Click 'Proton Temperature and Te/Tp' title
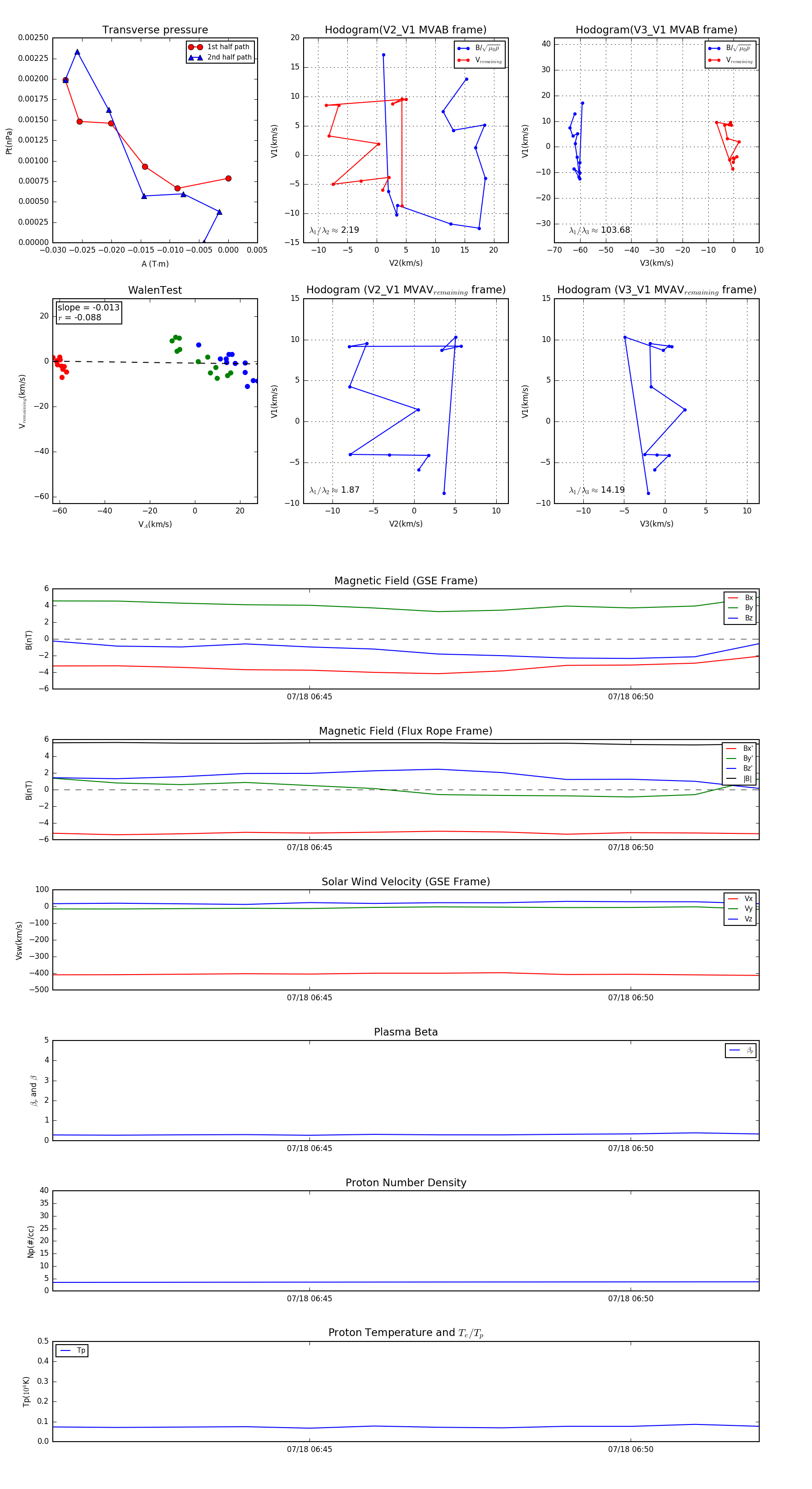 pos(406,1333)
